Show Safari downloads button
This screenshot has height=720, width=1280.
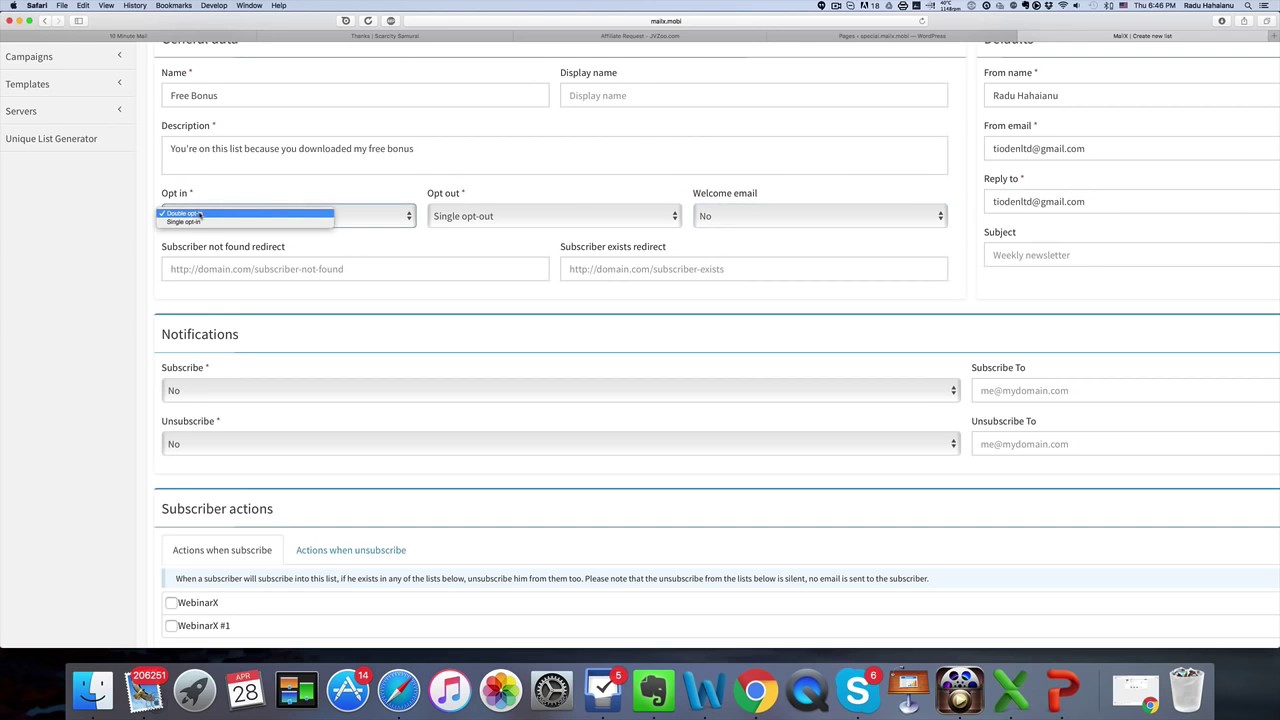tap(1221, 21)
